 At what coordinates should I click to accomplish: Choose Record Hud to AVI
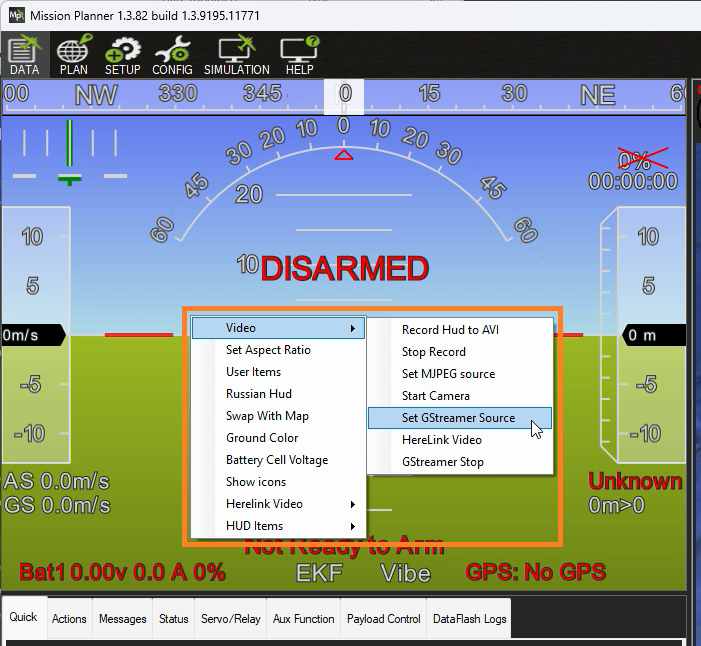pyautogui.click(x=460, y=330)
